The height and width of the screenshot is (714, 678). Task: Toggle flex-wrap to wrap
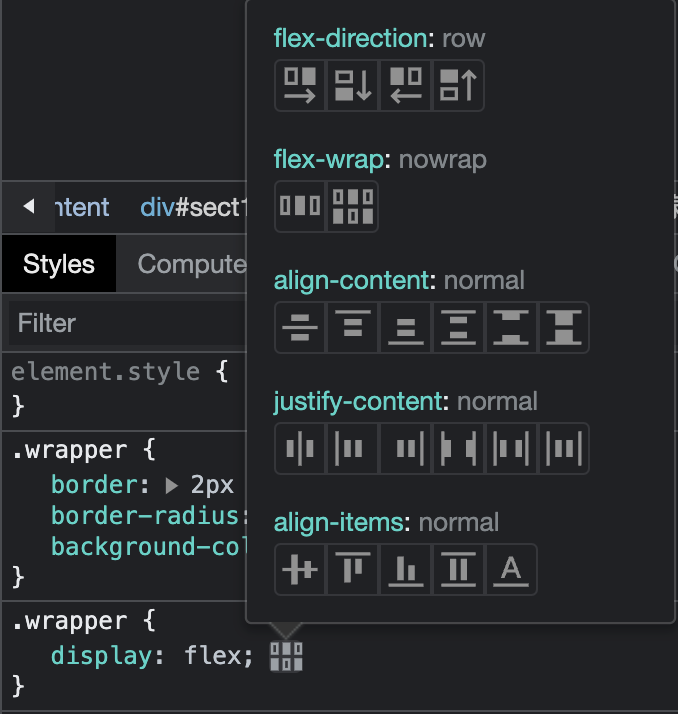[x=352, y=206]
